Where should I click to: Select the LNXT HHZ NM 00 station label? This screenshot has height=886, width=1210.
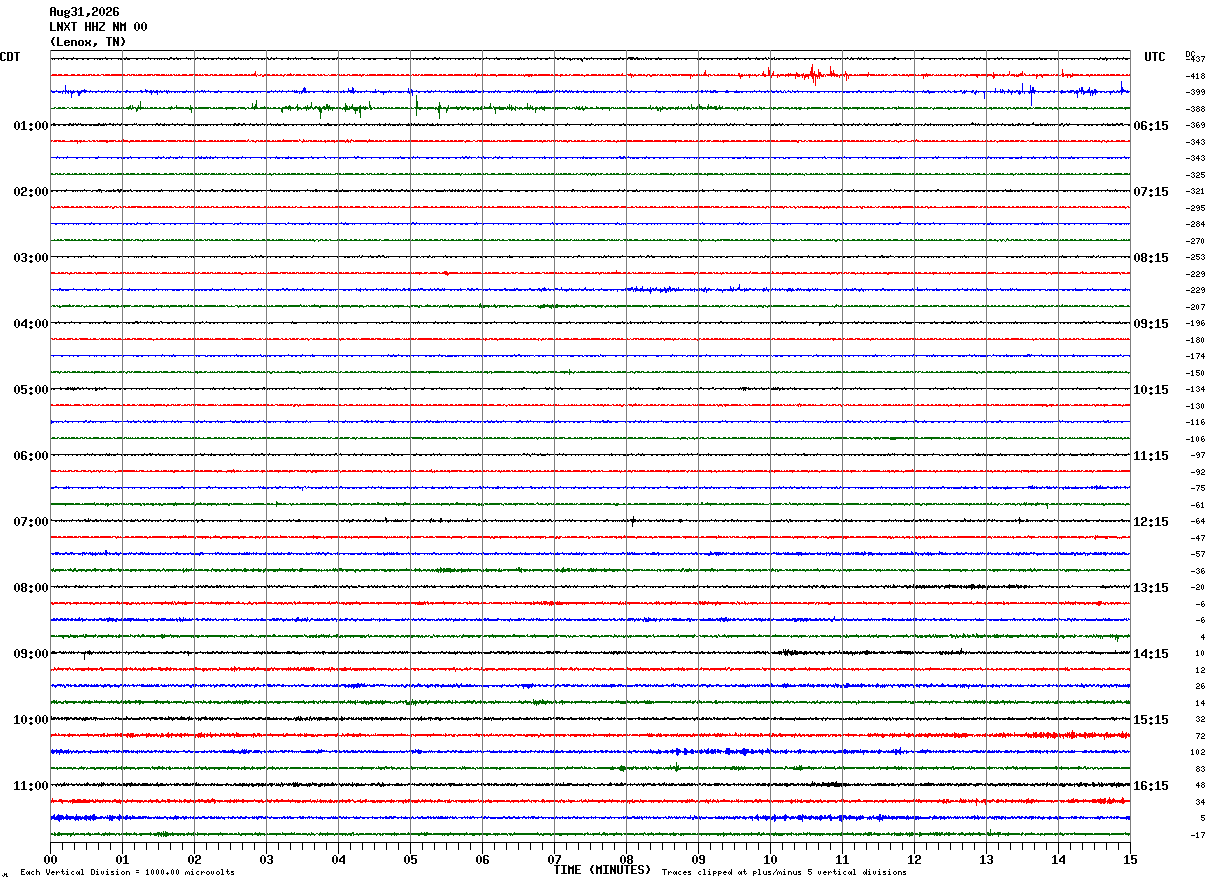click(x=98, y=27)
